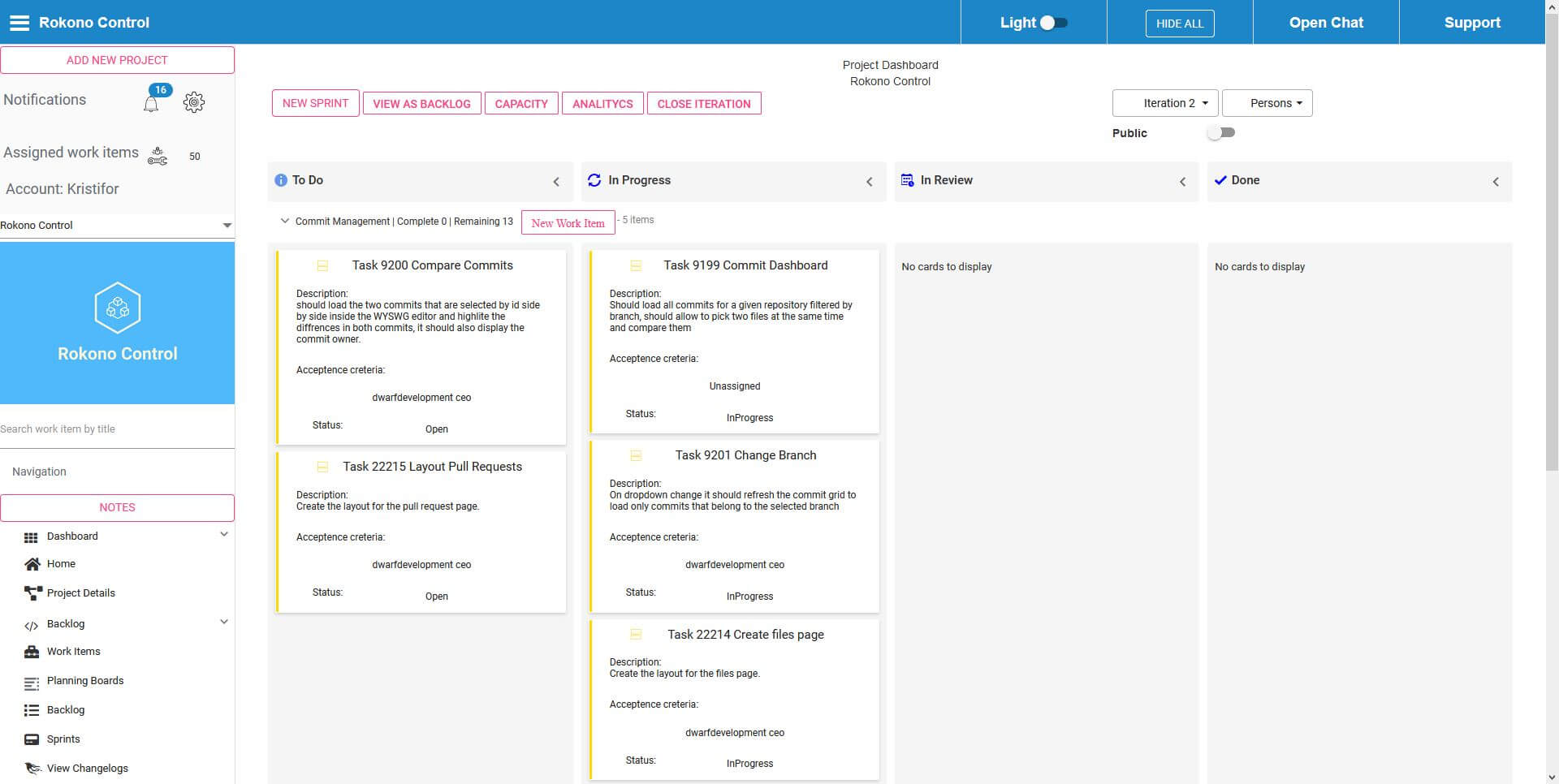This screenshot has width=1559, height=784.
Task: Click ADD NEW PROJECT button
Action: [x=117, y=60]
